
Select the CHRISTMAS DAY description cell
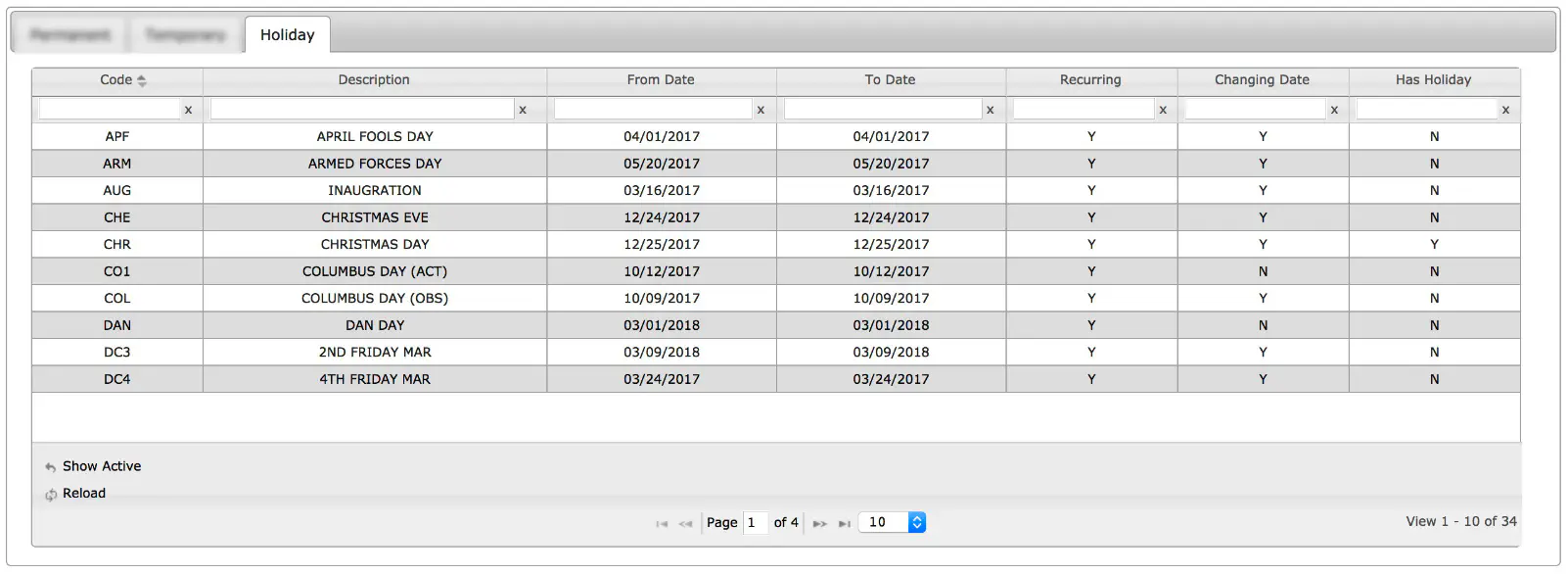click(375, 244)
